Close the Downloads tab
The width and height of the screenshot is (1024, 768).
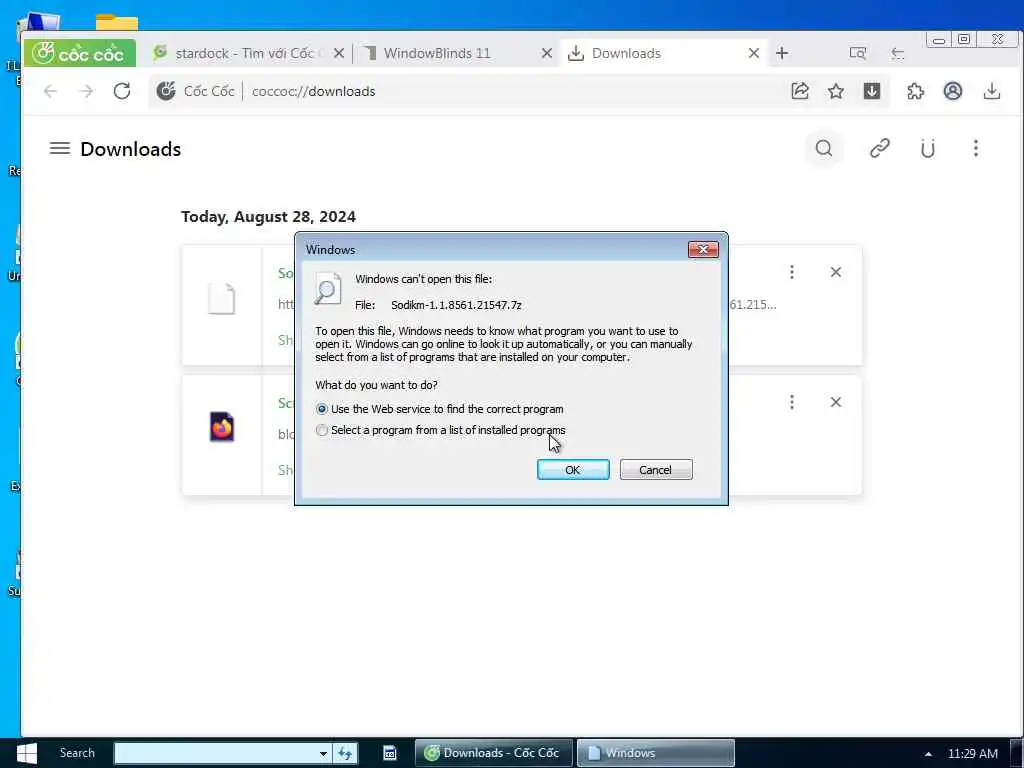[x=754, y=53]
